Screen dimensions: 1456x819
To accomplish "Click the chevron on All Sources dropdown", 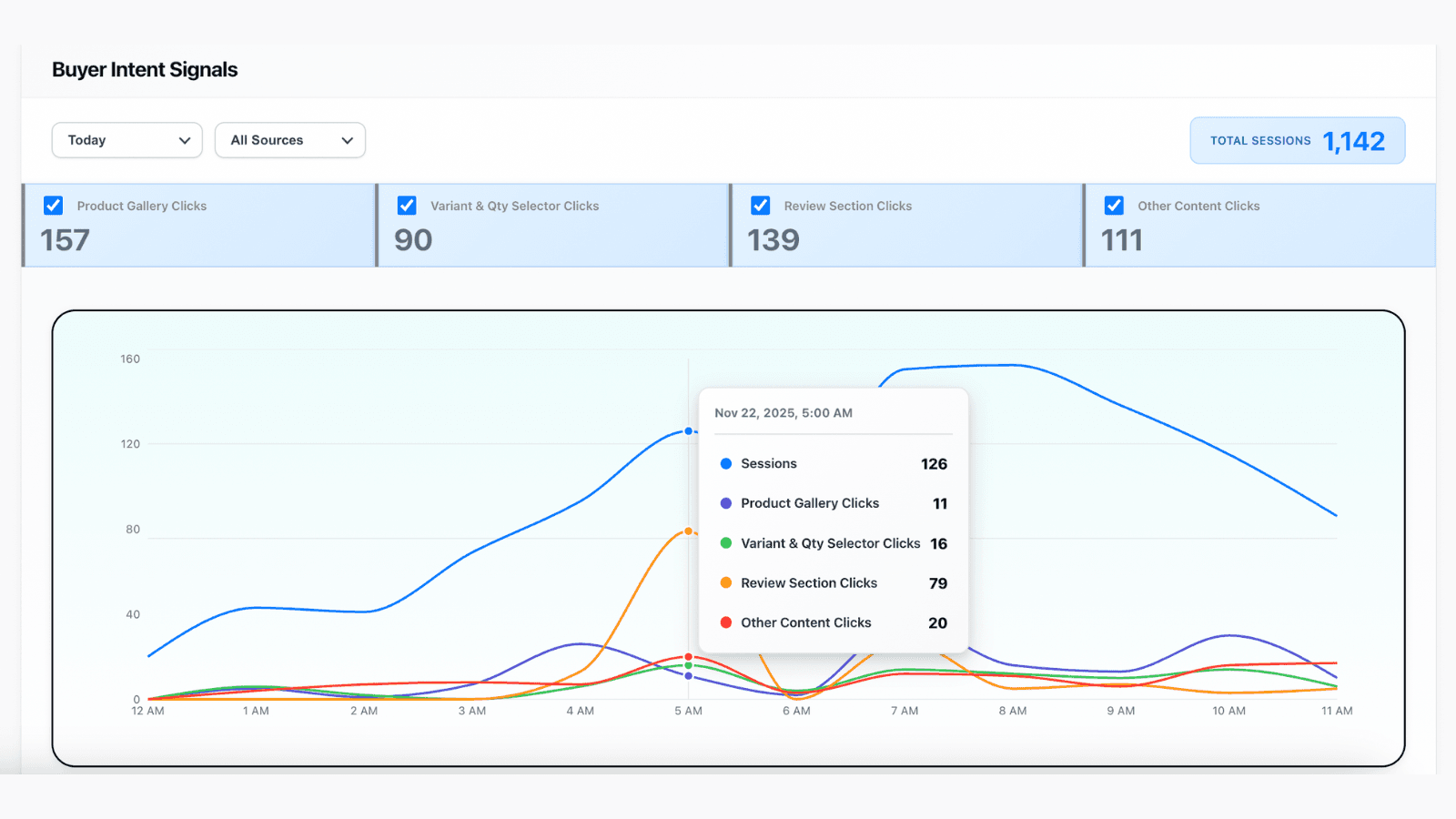I will (x=347, y=140).
